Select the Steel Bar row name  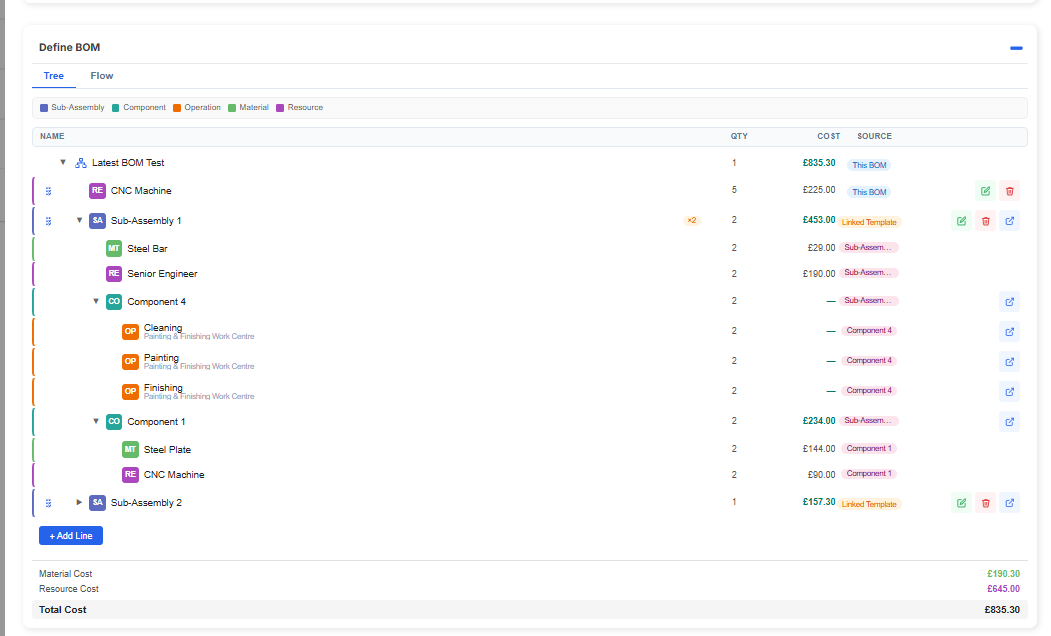pyautogui.click(x=147, y=249)
